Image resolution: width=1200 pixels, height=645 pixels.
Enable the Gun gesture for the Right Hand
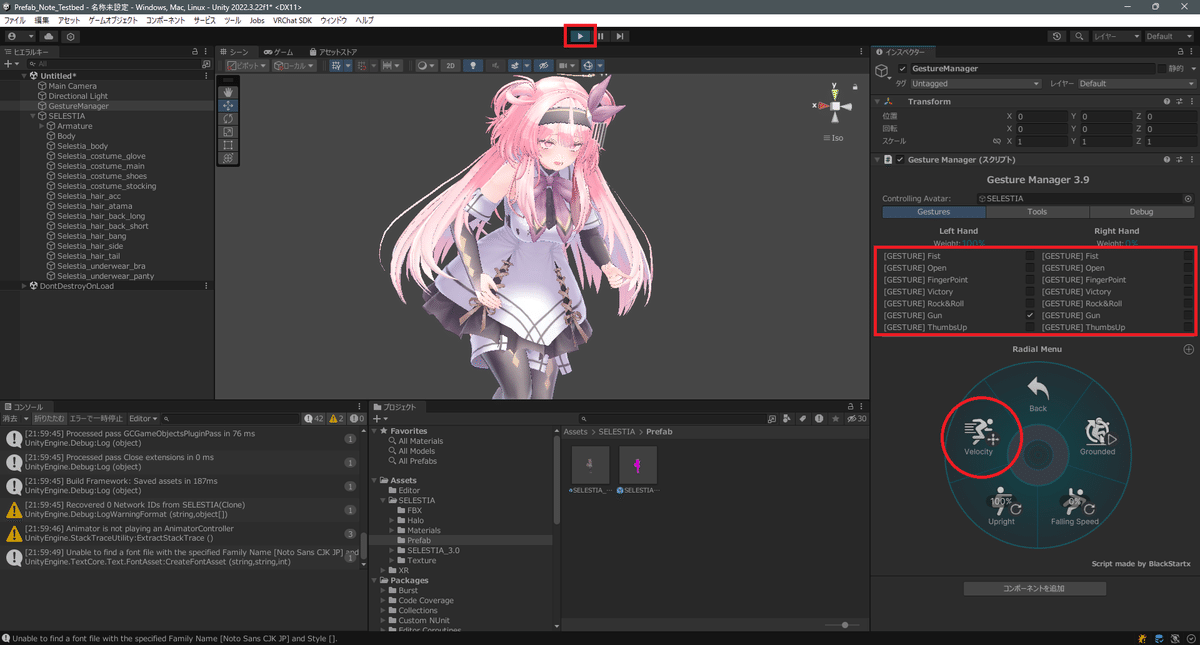click(x=1186, y=315)
